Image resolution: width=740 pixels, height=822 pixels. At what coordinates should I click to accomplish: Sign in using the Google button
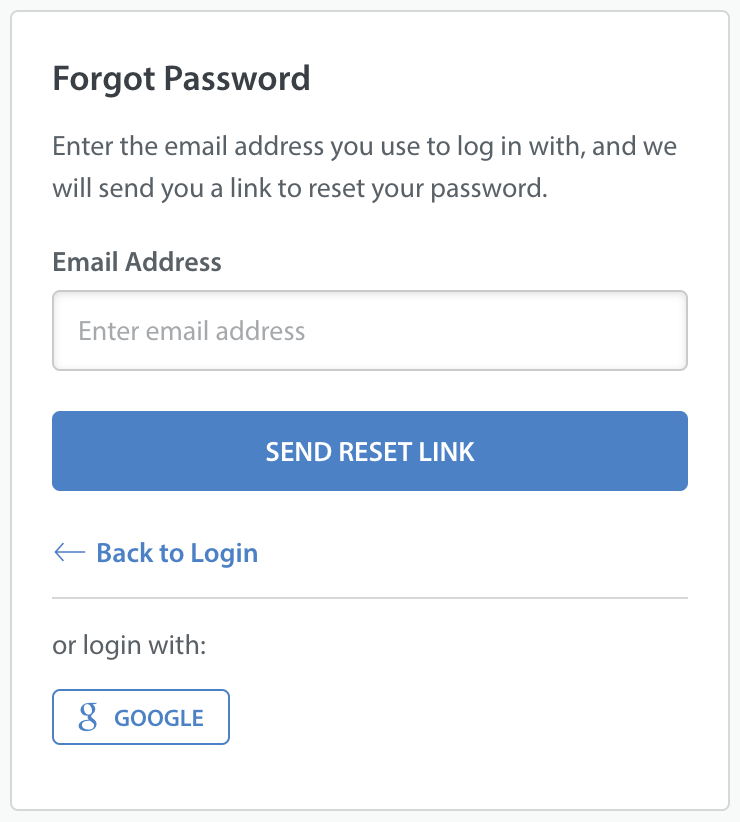click(141, 717)
